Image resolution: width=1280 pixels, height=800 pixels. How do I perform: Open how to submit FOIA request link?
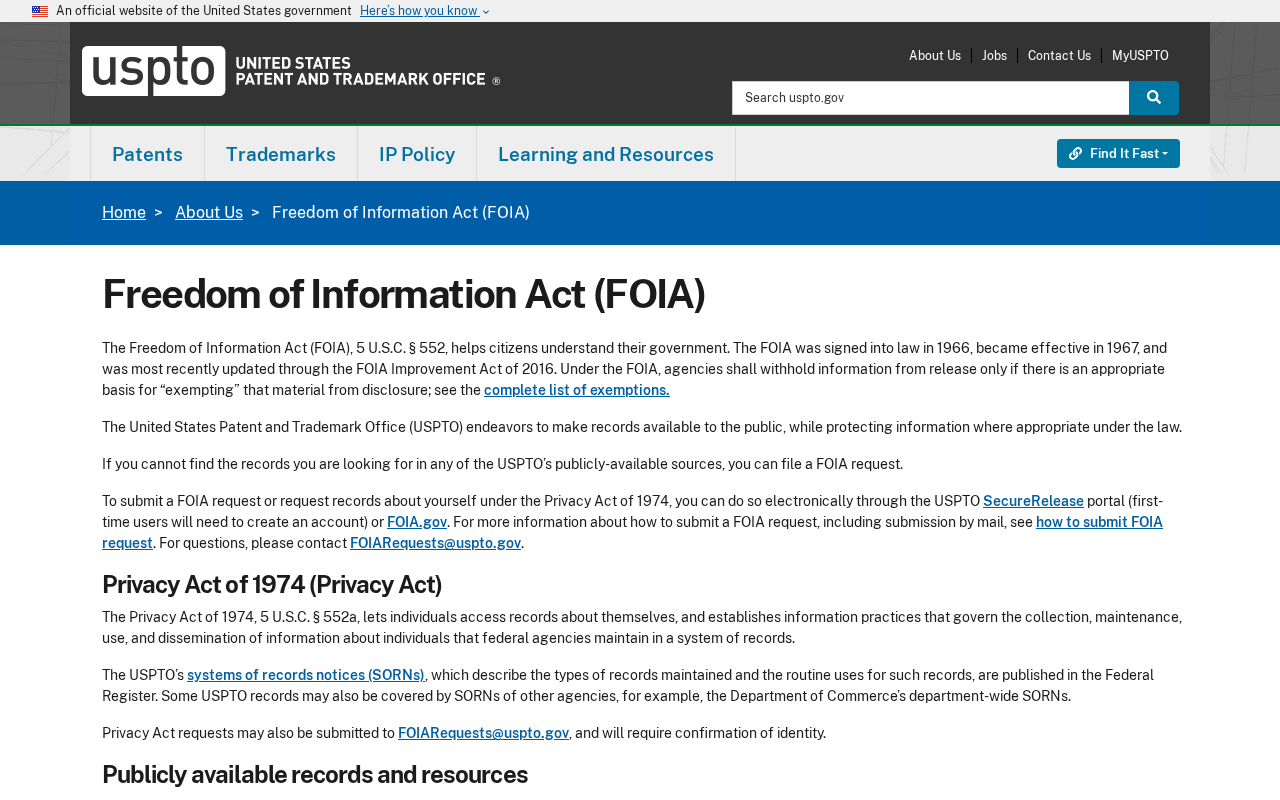tap(1099, 522)
